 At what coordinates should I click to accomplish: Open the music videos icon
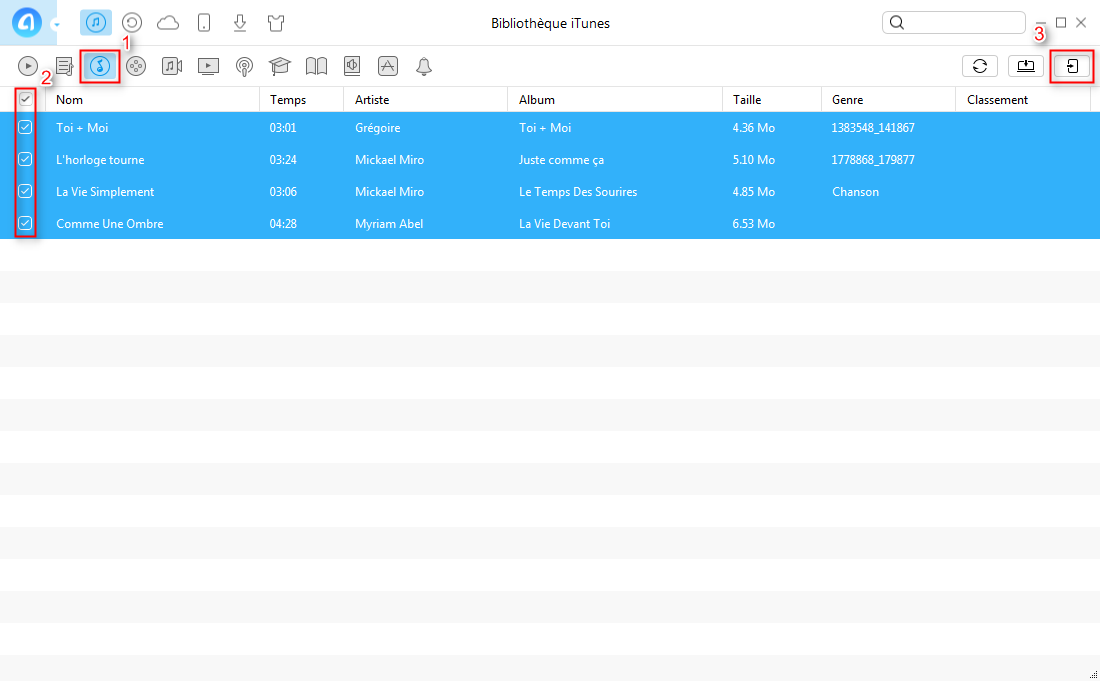[172, 67]
